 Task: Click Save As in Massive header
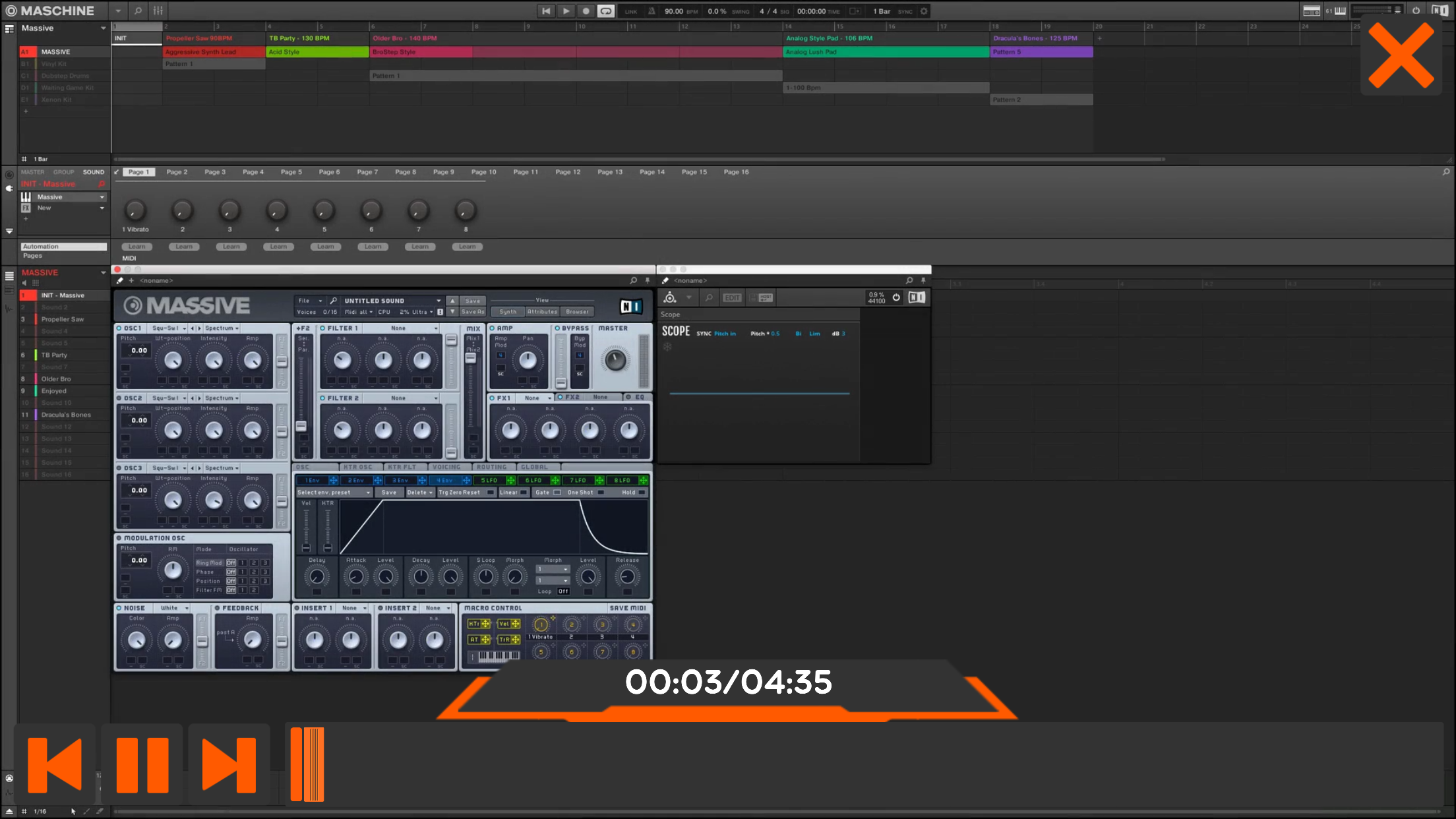pos(472,312)
